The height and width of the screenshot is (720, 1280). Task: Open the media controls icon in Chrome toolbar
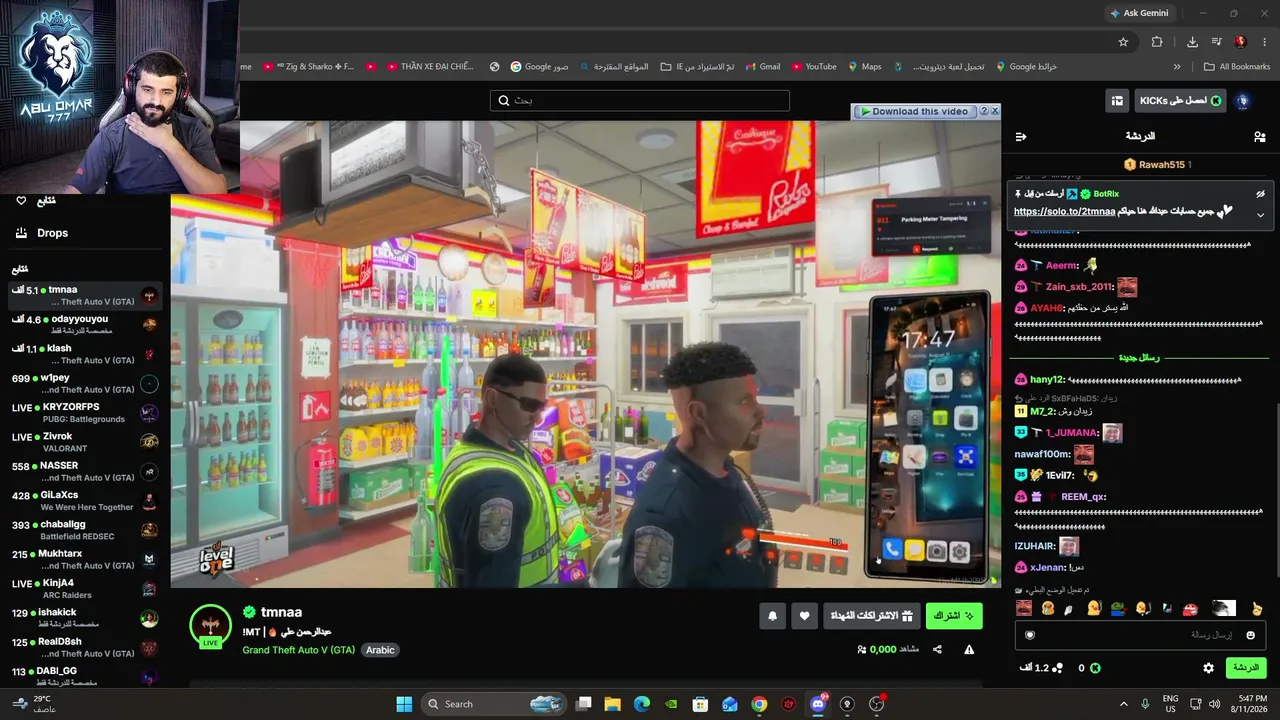pyautogui.click(x=1216, y=42)
